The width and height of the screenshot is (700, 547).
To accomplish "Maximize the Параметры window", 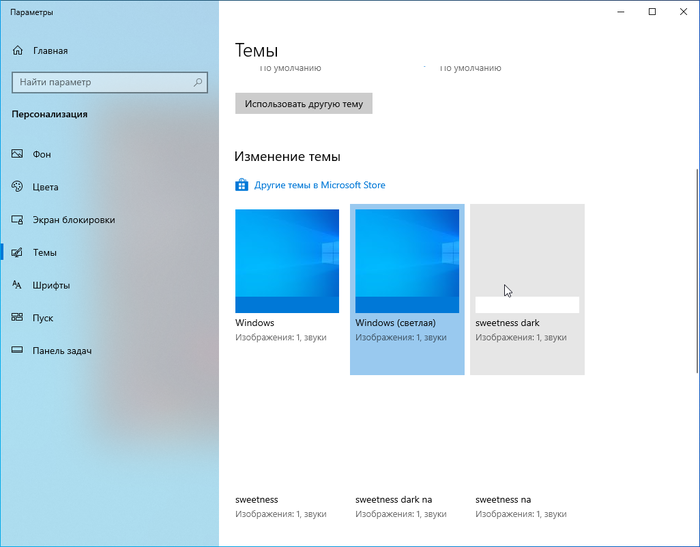I will click(x=652, y=12).
